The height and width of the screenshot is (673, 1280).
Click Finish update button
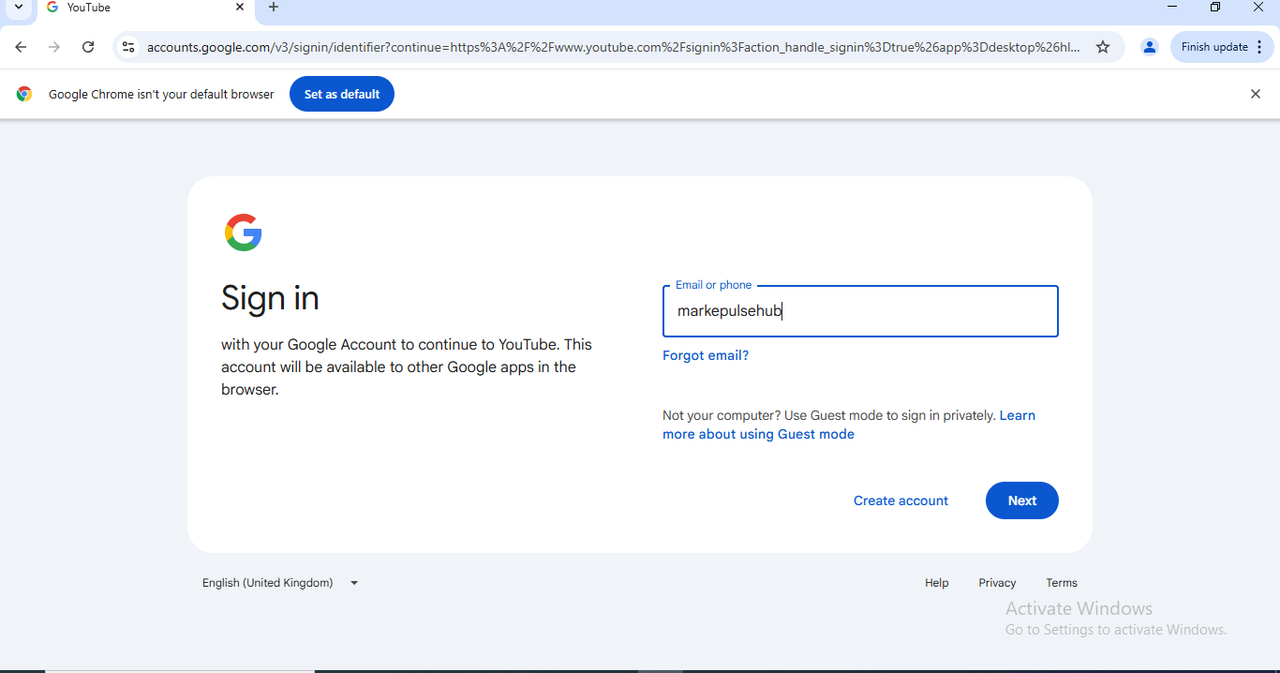pyautogui.click(x=1221, y=47)
